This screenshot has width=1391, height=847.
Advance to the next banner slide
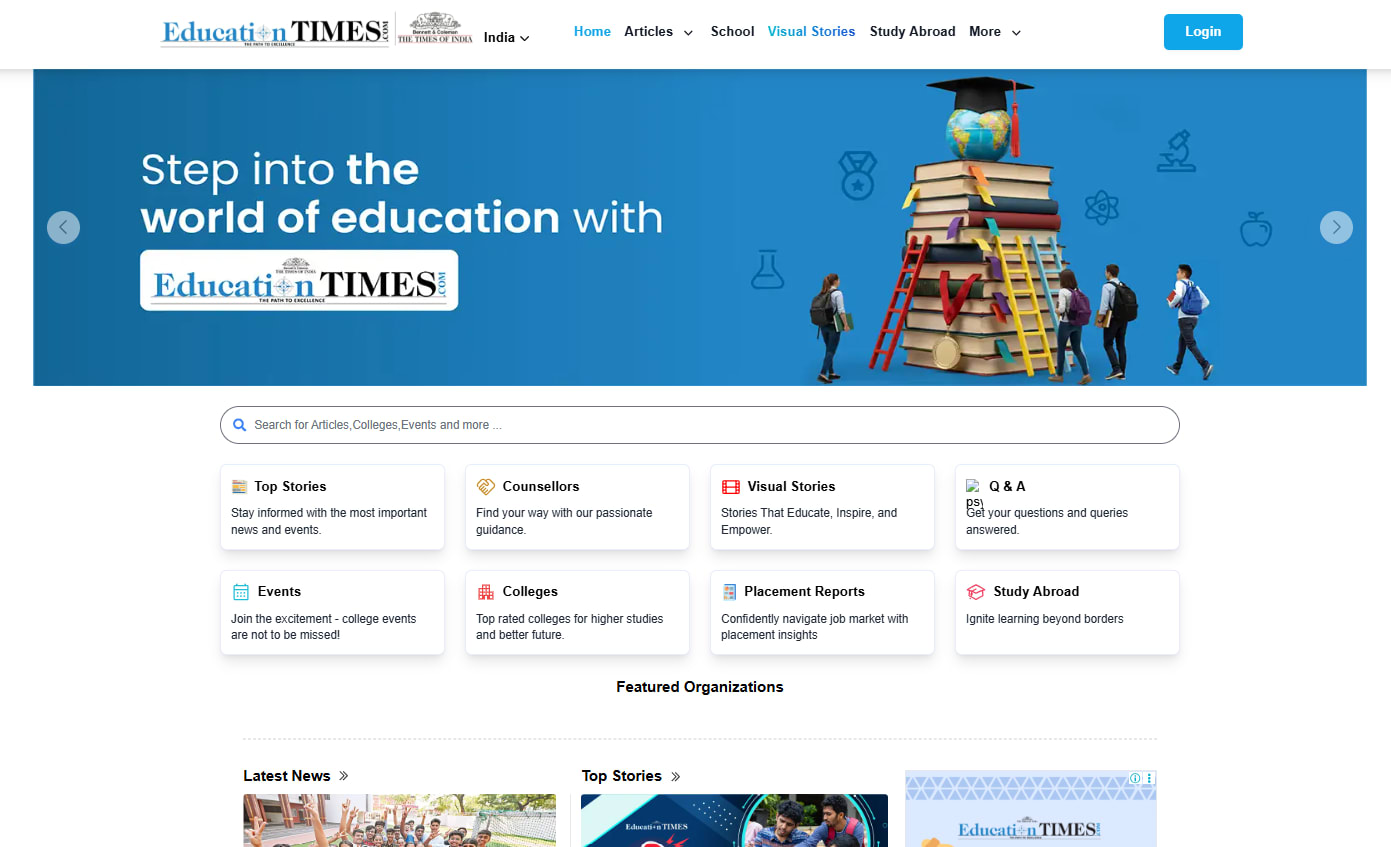tap(1336, 227)
